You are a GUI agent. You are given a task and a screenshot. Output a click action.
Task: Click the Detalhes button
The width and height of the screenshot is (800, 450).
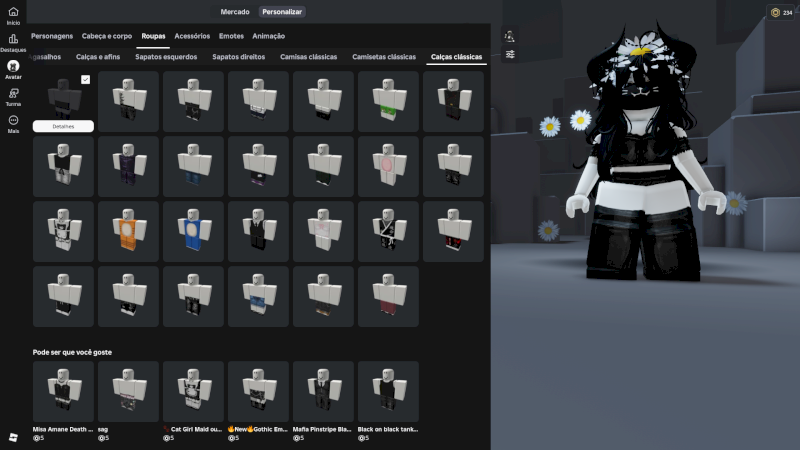click(x=63, y=126)
